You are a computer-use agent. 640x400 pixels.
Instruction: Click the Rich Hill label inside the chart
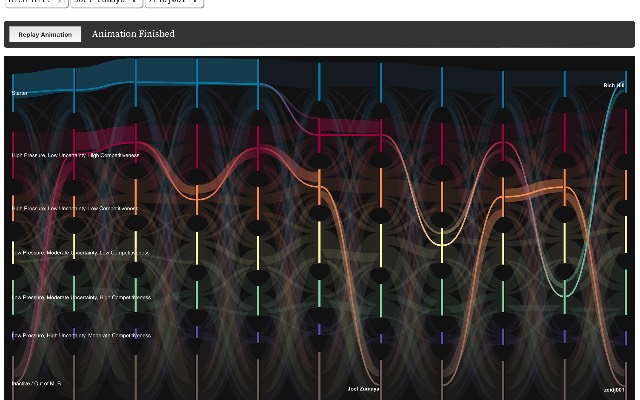coord(613,87)
